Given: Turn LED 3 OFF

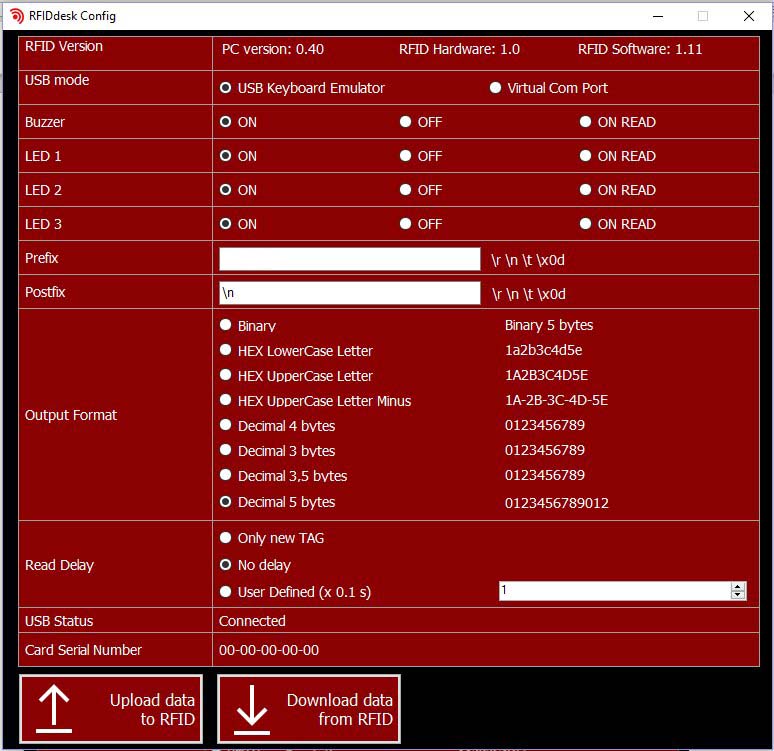Looking at the screenshot, I should [x=405, y=224].
